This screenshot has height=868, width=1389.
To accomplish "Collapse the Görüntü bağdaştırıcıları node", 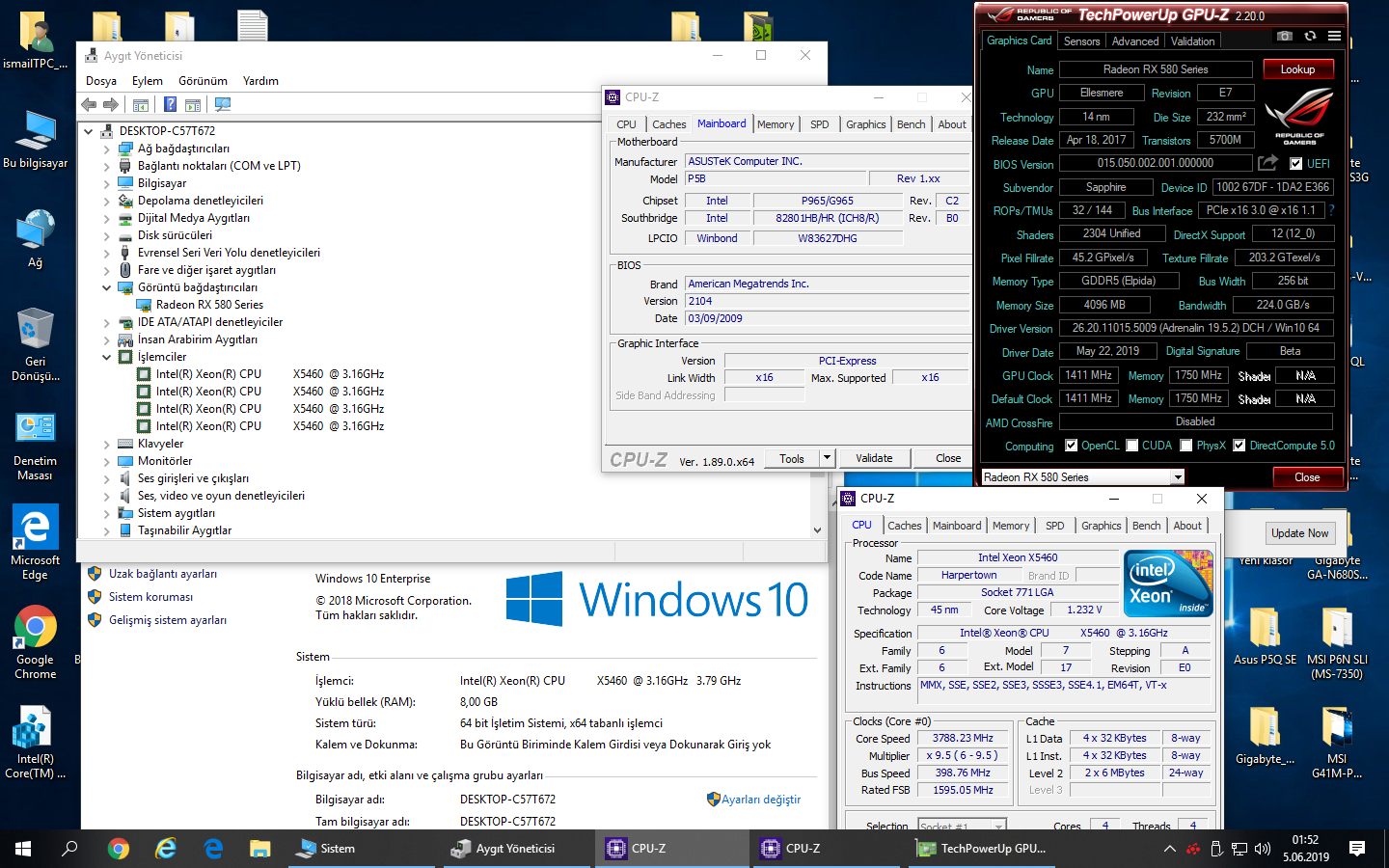I will pos(106,287).
